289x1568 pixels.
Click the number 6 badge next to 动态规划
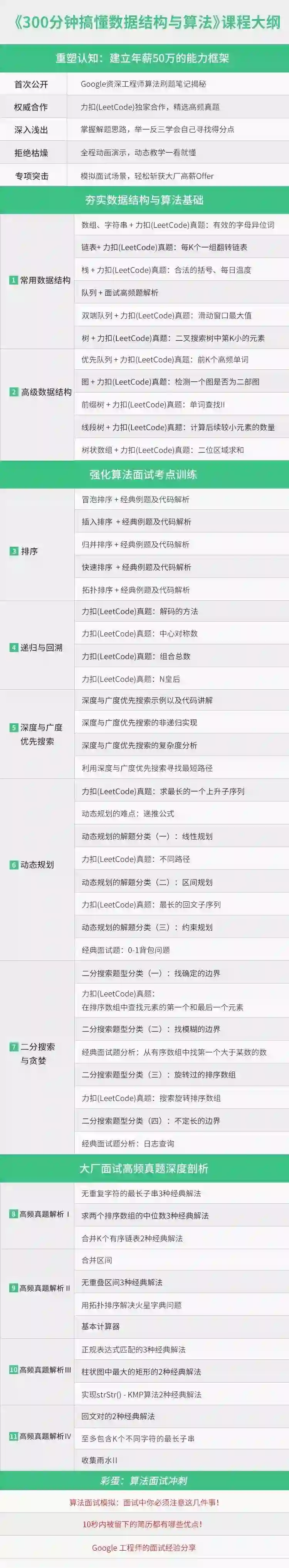pos(14,864)
